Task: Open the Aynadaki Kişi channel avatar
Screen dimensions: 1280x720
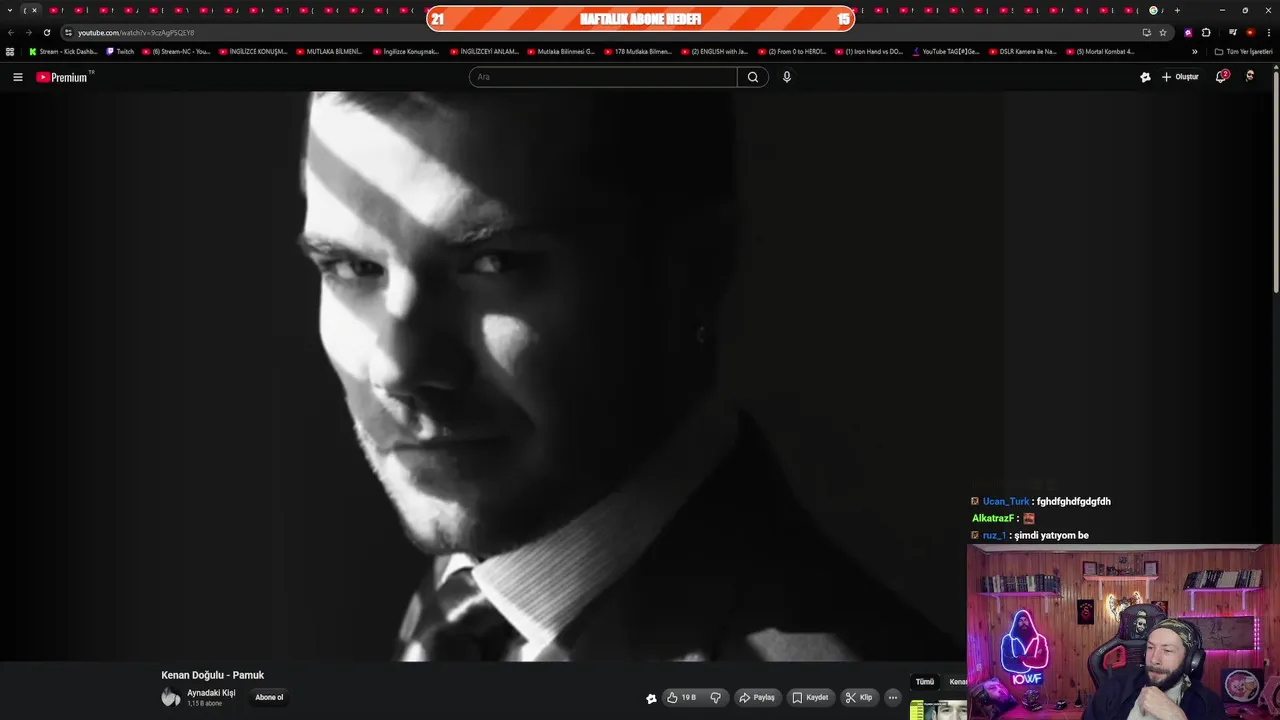Action: pyautogui.click(x=171, y=698)
